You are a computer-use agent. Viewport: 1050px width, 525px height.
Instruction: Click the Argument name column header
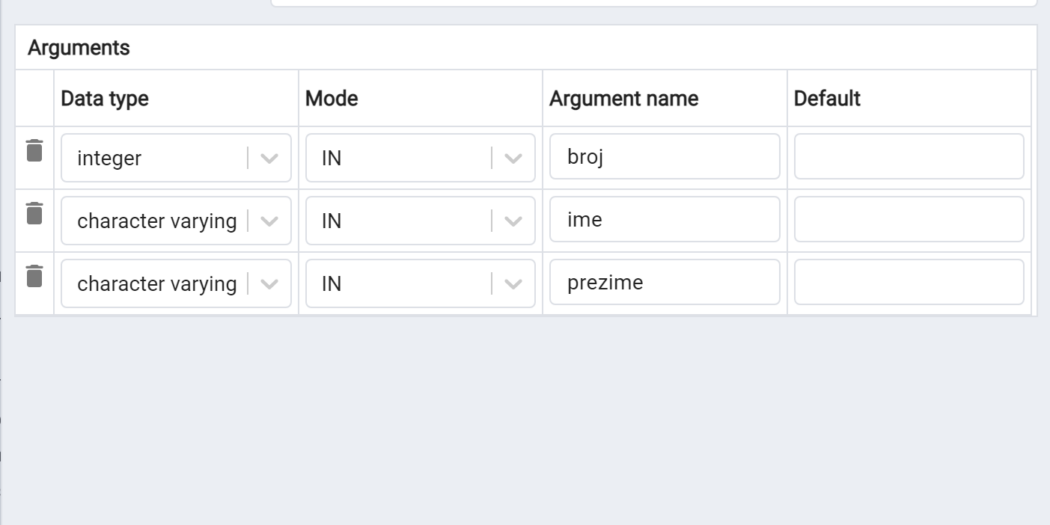(x=623, y=98)
